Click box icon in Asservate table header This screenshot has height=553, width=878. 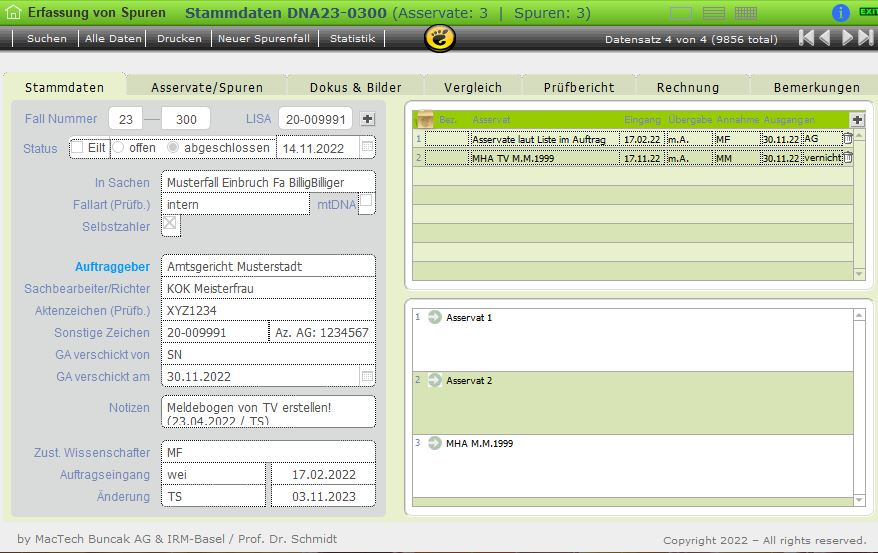425,119
